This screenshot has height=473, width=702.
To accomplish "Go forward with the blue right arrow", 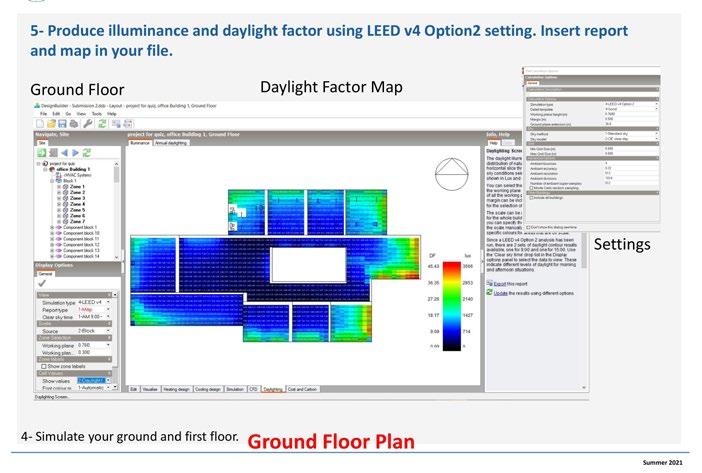I will 75,153.
